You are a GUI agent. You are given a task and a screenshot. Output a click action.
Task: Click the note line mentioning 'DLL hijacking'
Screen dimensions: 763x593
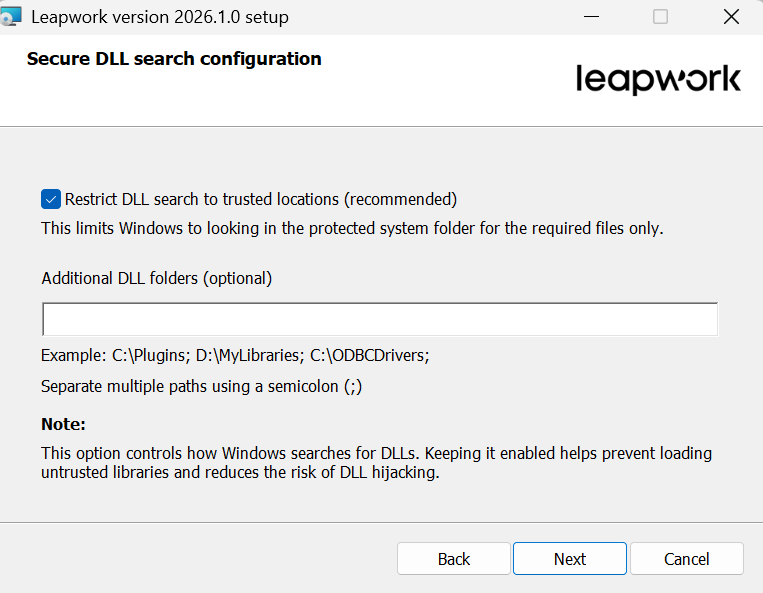[x=240, y=472]
